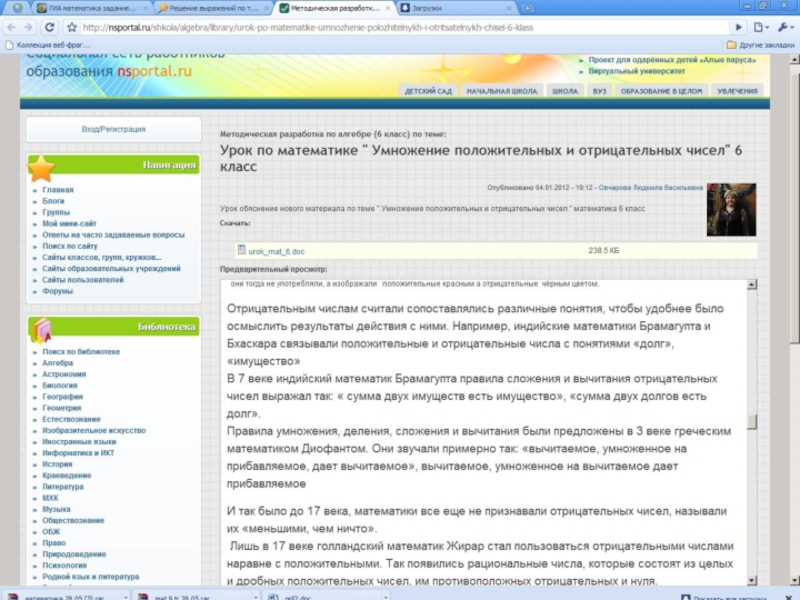Open the Другие закладки bookmarks folder

(x=760, y=45)
